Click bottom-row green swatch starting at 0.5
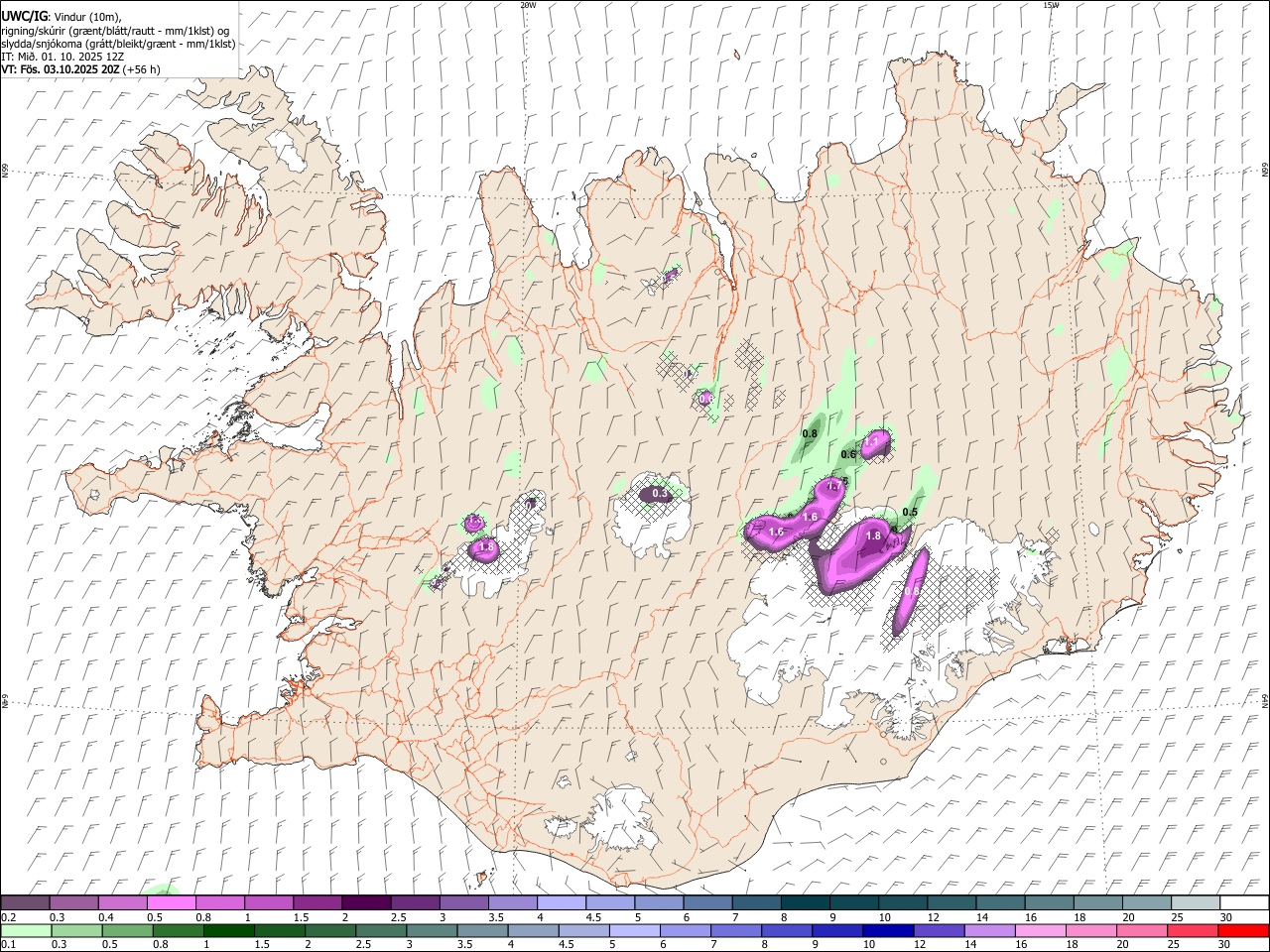 click(127, 930)
